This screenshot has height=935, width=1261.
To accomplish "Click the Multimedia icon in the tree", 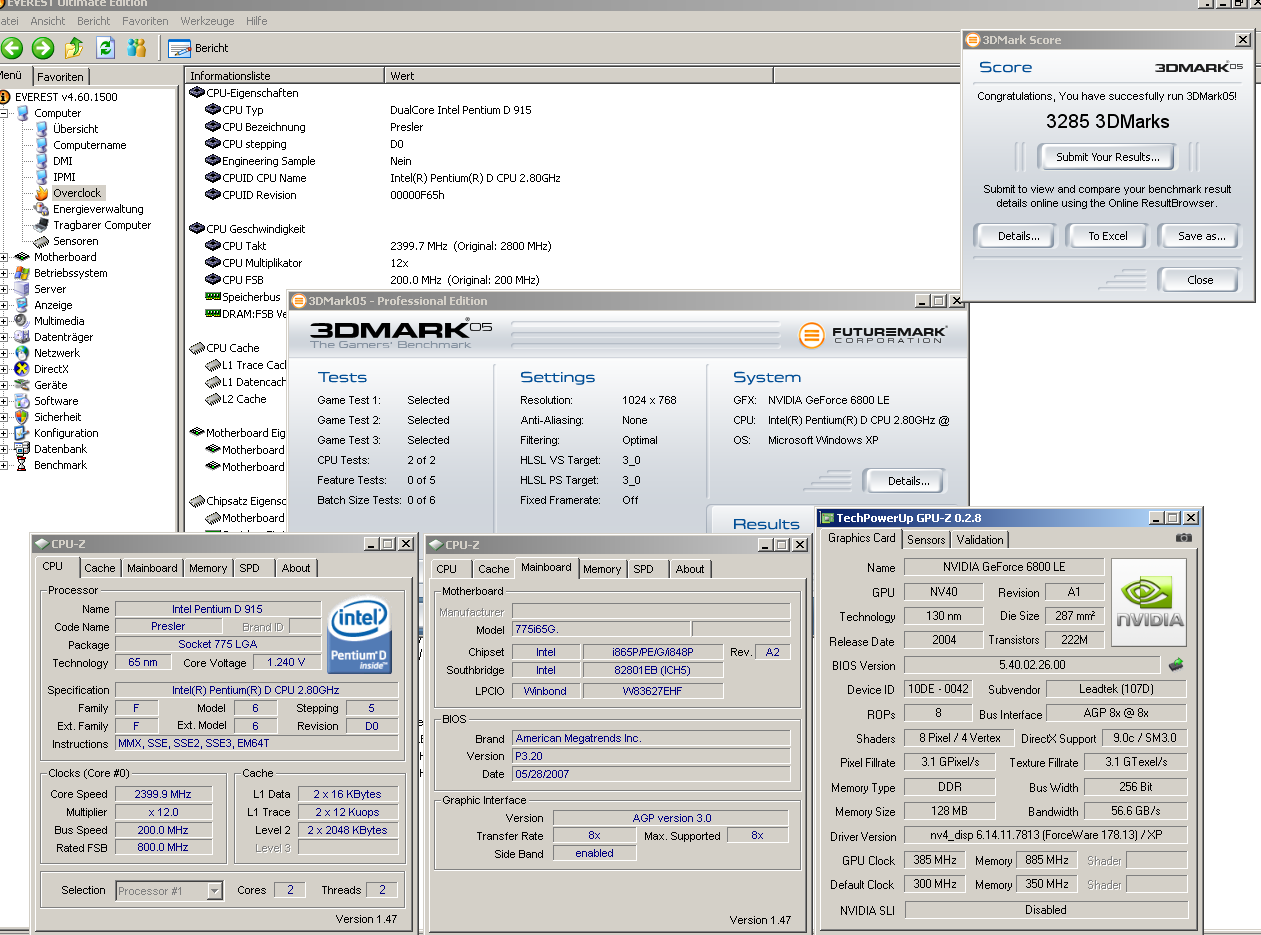I will pos(23,321).
